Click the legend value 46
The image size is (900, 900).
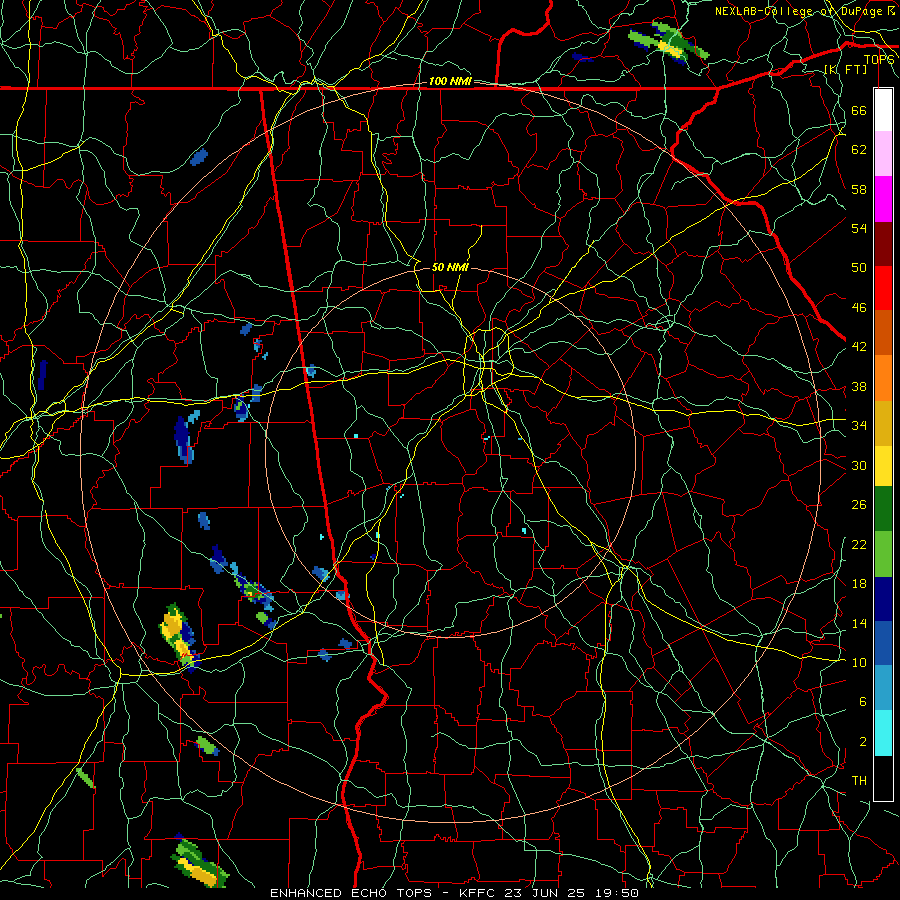(859, 308)
